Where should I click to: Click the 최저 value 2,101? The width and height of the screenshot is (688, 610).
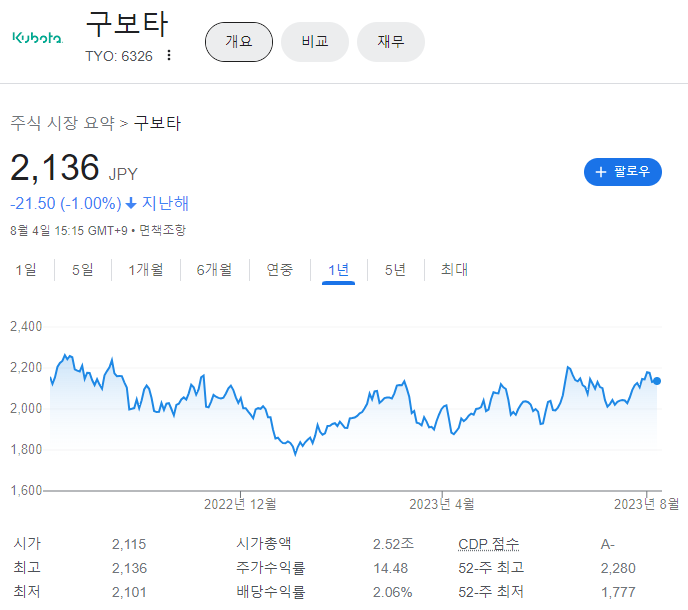coord(129,592)
